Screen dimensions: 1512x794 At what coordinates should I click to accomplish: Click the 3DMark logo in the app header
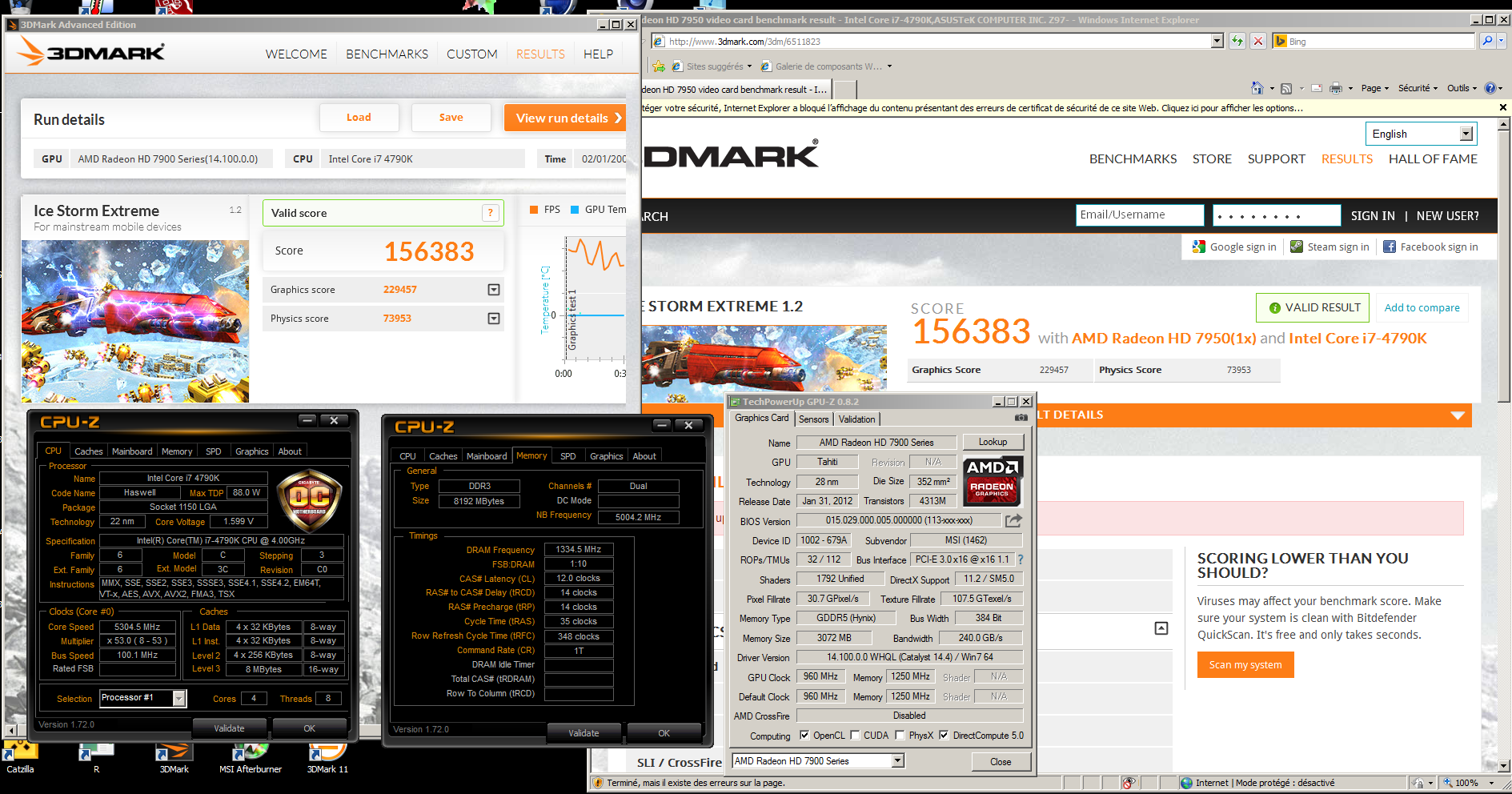(x=90, y=52)
